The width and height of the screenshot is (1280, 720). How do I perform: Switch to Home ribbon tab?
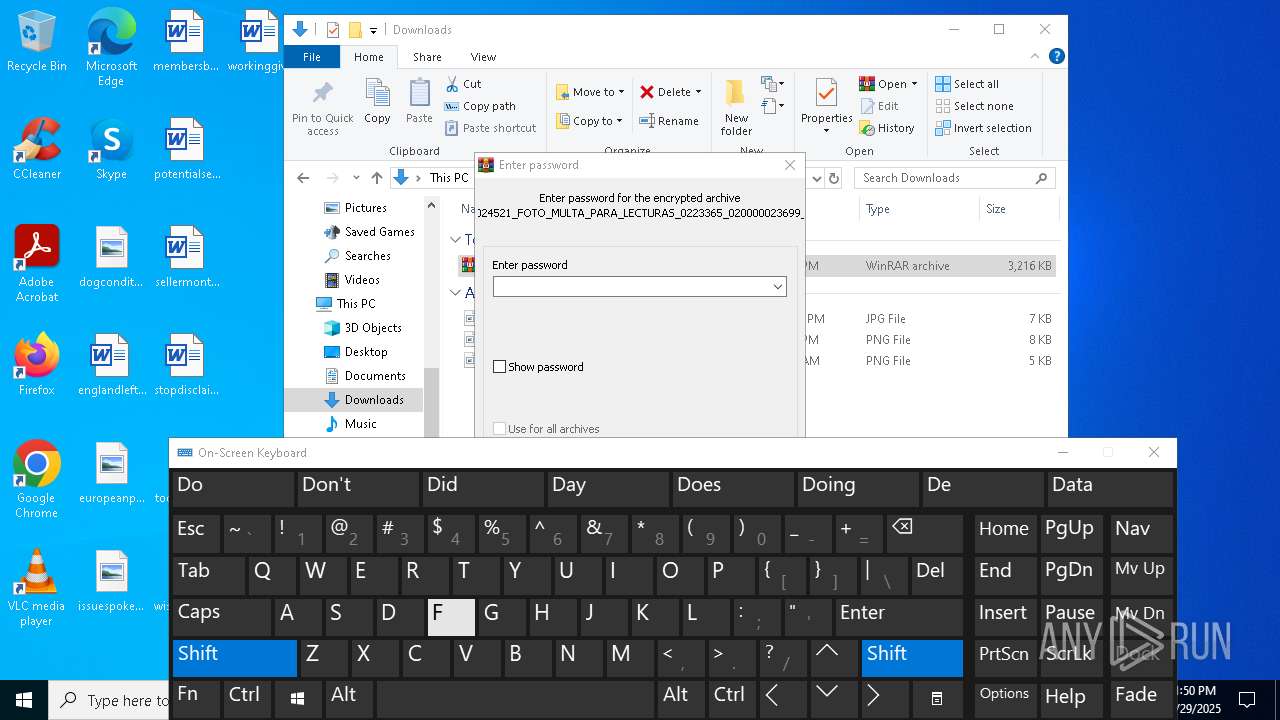(x=368, y=57)
